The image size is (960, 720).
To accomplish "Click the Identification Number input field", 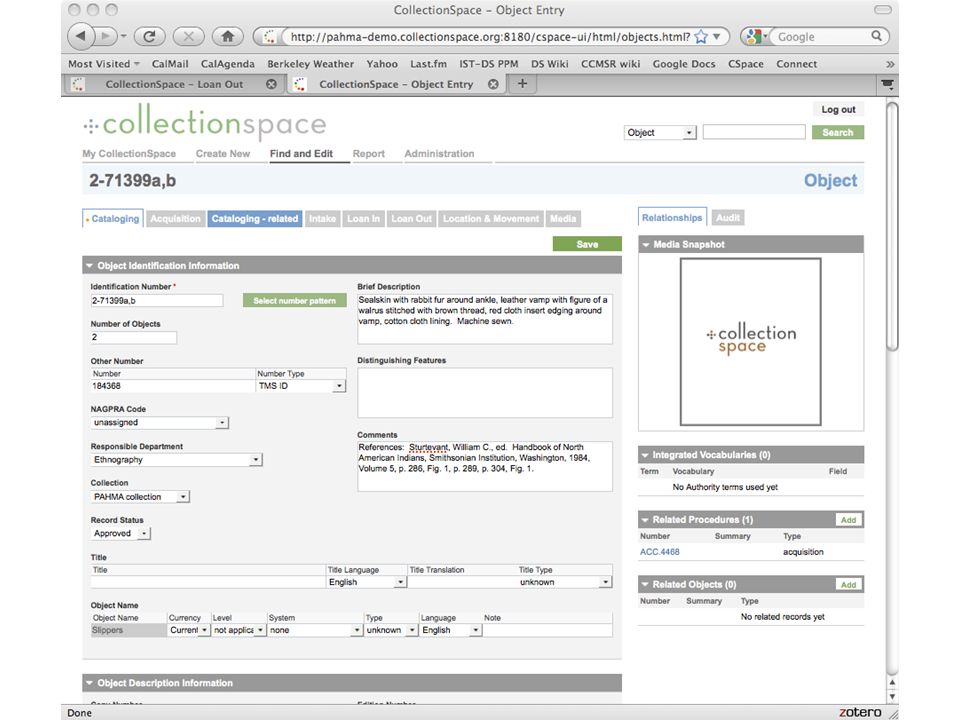I will 157,301.
